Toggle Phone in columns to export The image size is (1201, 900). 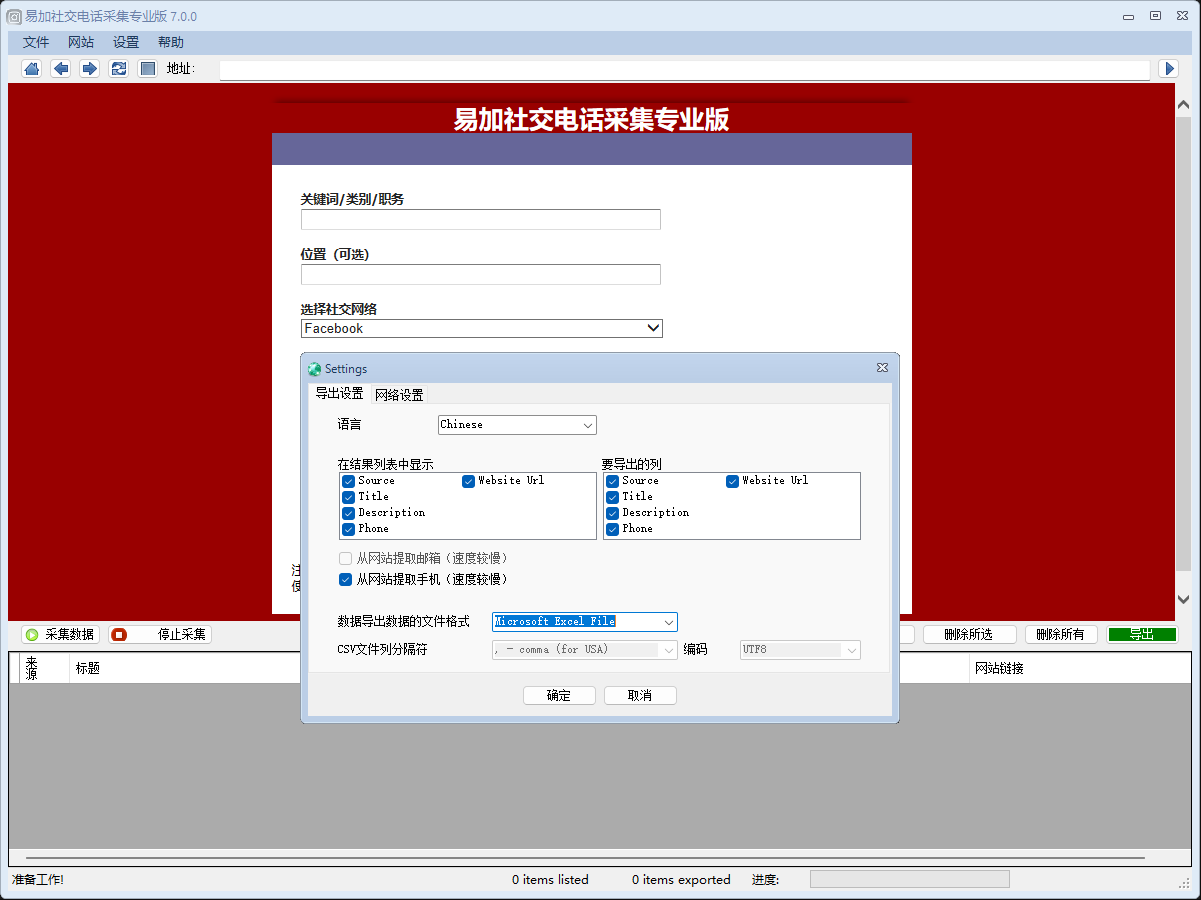pos(612,529)
